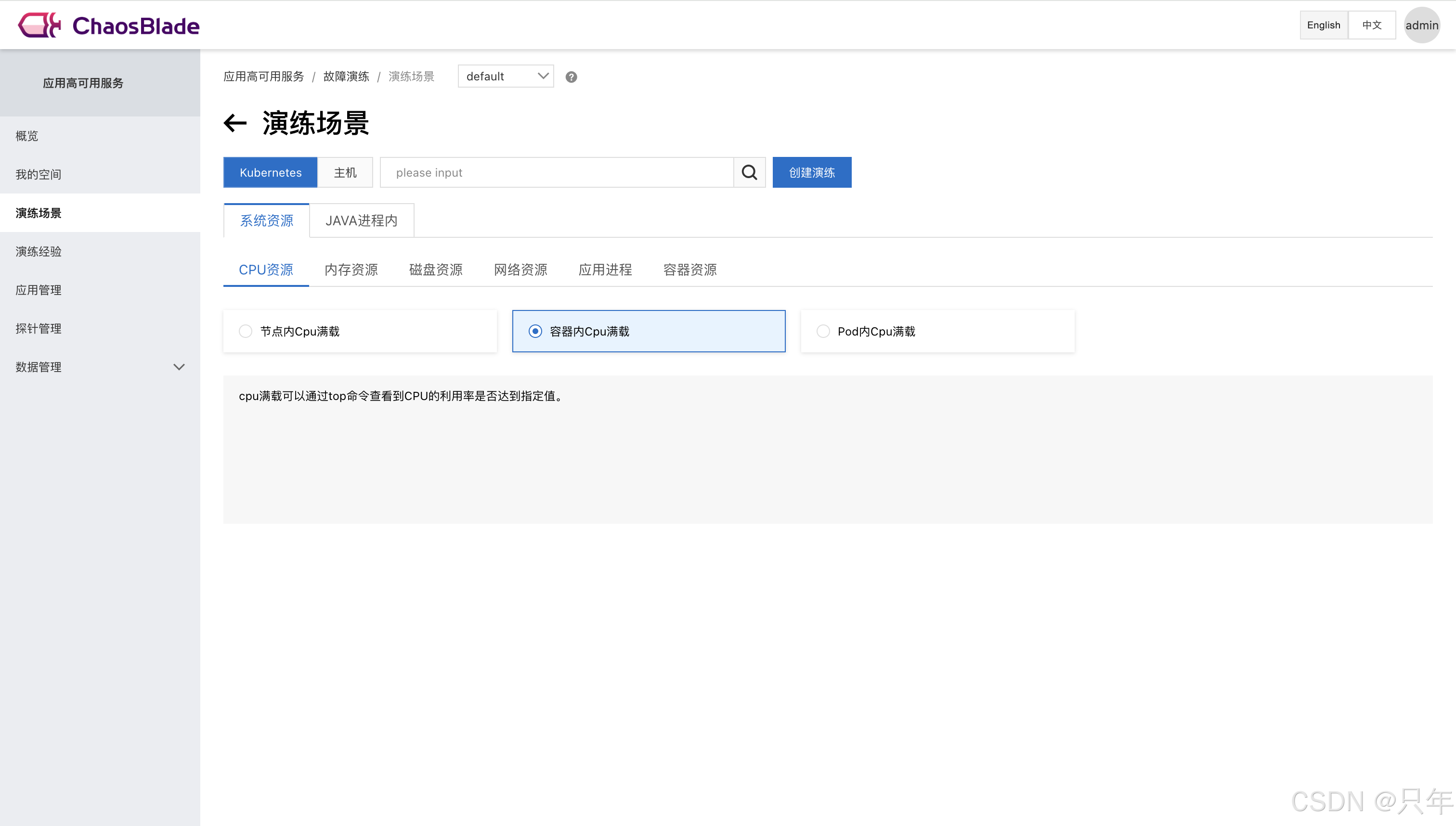1456x826 pixels.
Task: Go to 故障演练 breadcrumb link
Action: 346,77
